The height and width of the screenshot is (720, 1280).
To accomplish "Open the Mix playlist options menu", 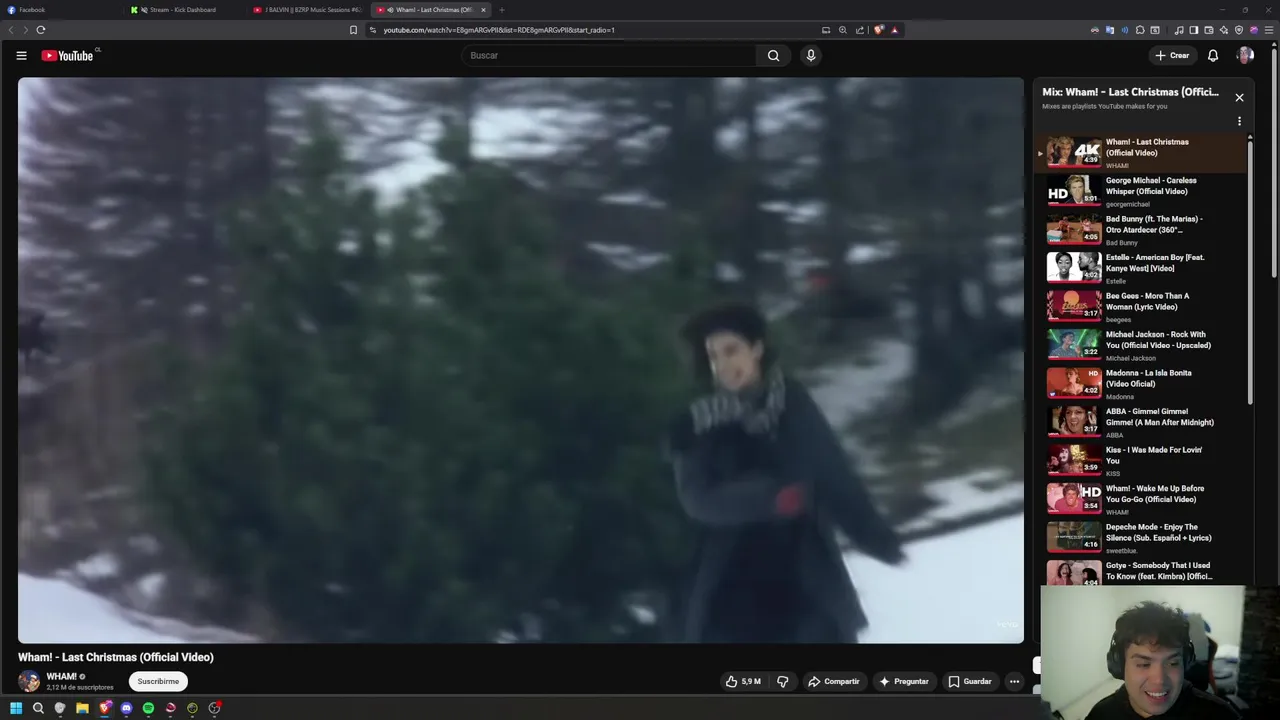I will tap(1239, 121).
